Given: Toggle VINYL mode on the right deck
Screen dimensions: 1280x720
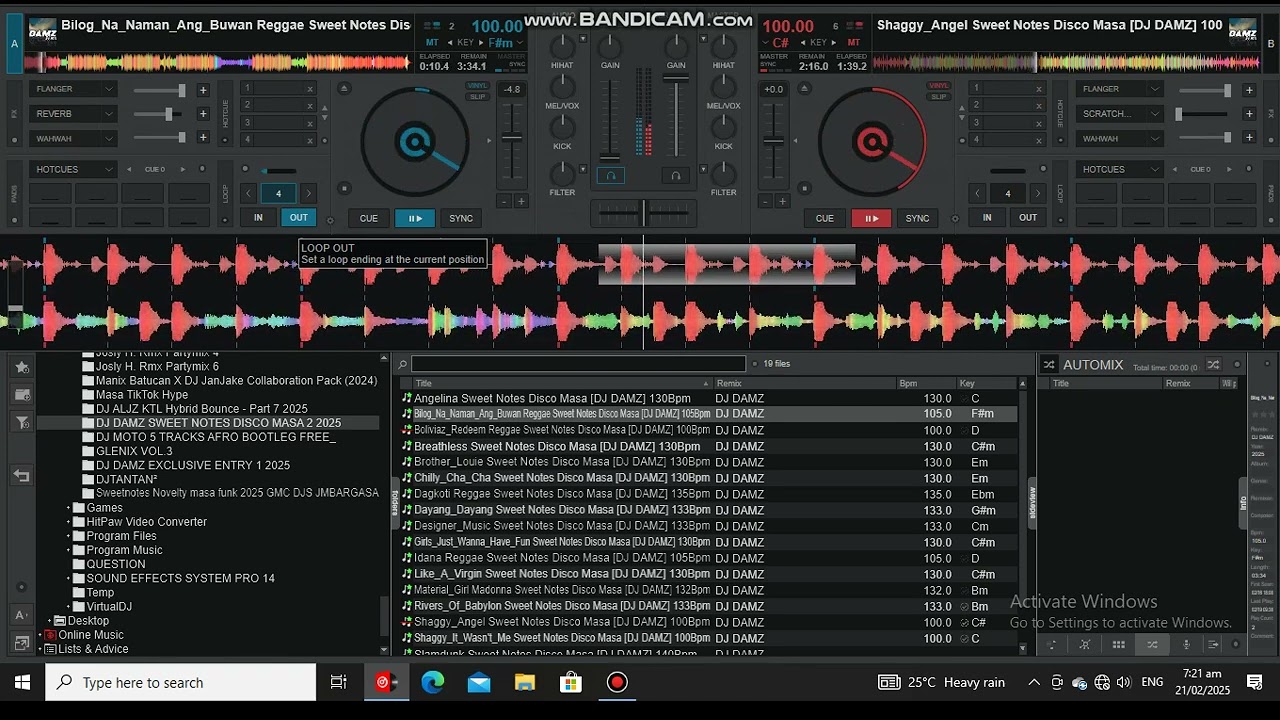Looking at the screenshot, I should click(939, 86).
